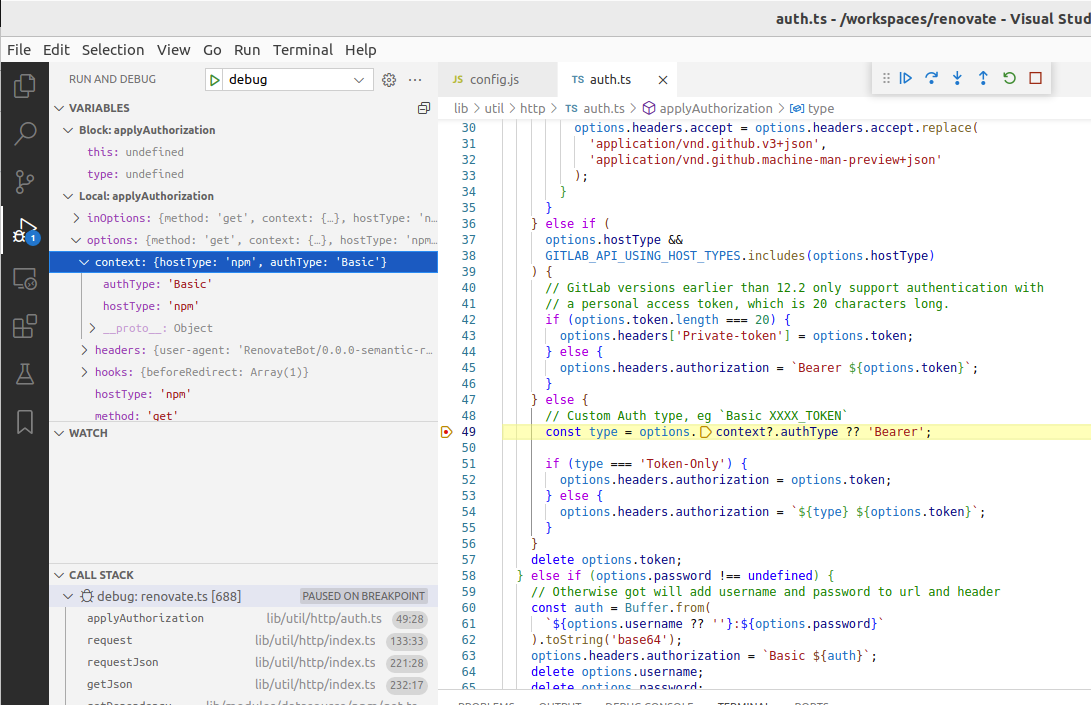Start debugging with the green play button
The height and width of the screenshot is (705, 1091).
point(215,80)
